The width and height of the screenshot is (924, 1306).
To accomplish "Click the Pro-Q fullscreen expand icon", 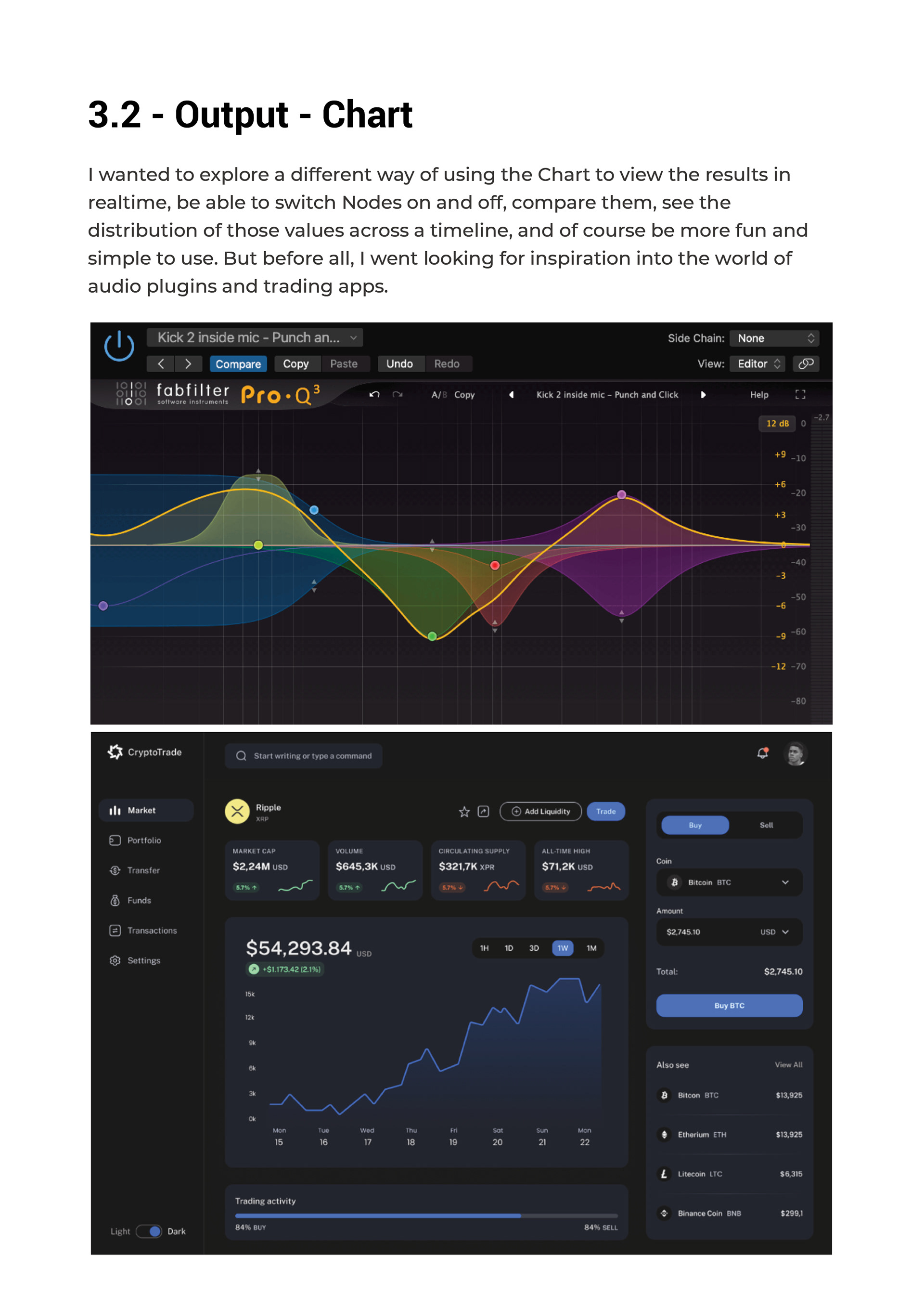I will point(800,394).
